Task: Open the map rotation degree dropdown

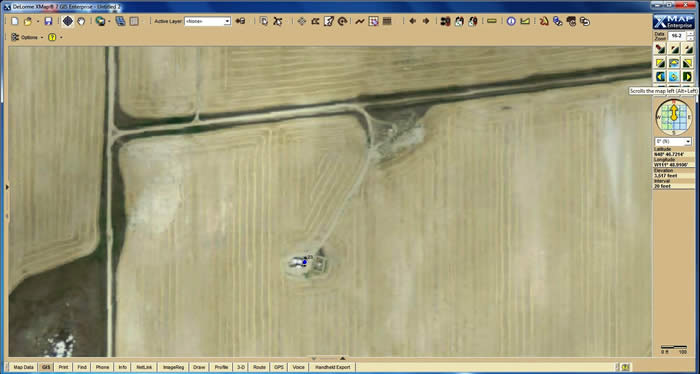Action: 673,141
